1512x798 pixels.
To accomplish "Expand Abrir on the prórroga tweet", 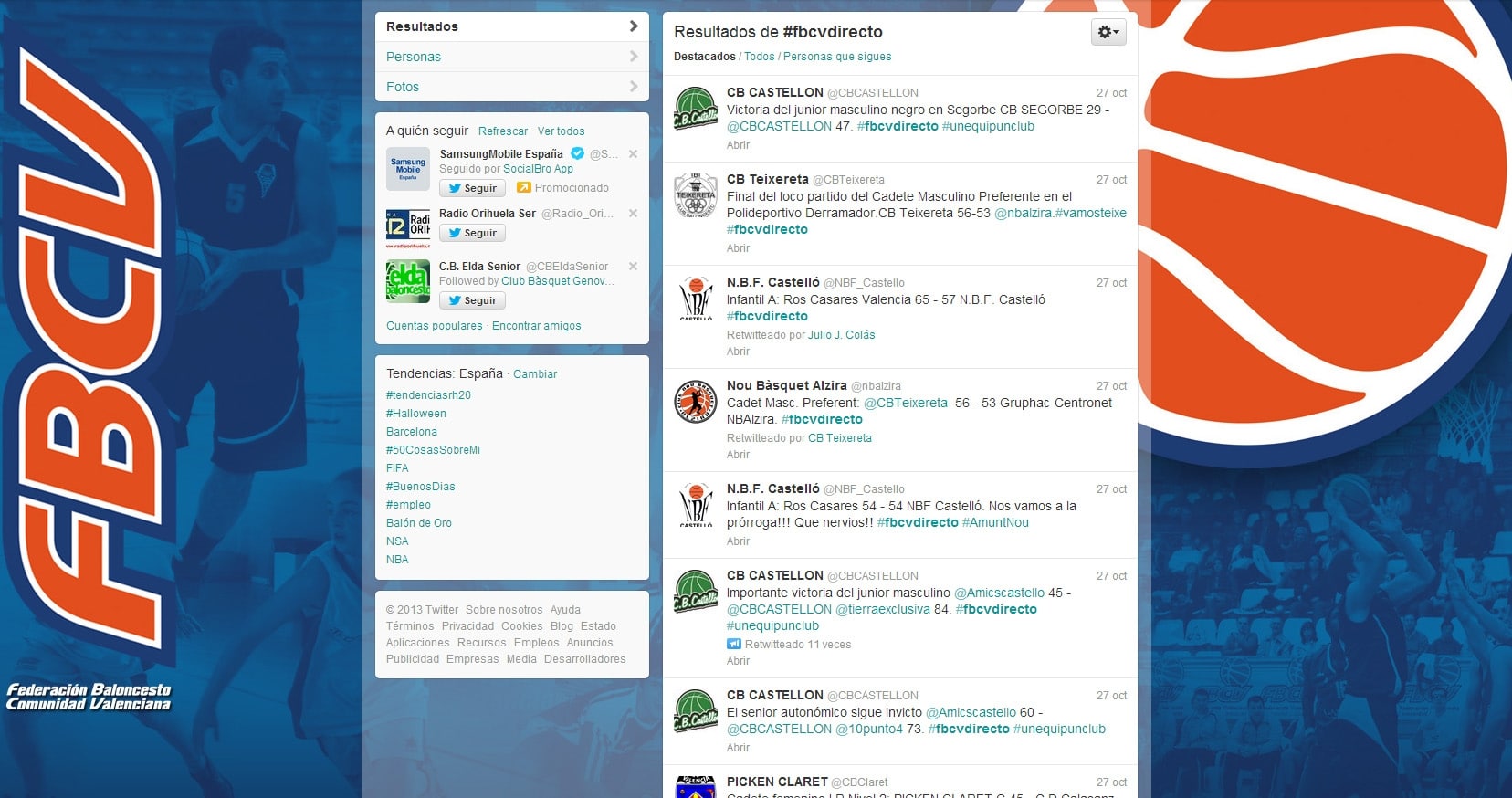I will click(x=738, y=541).
